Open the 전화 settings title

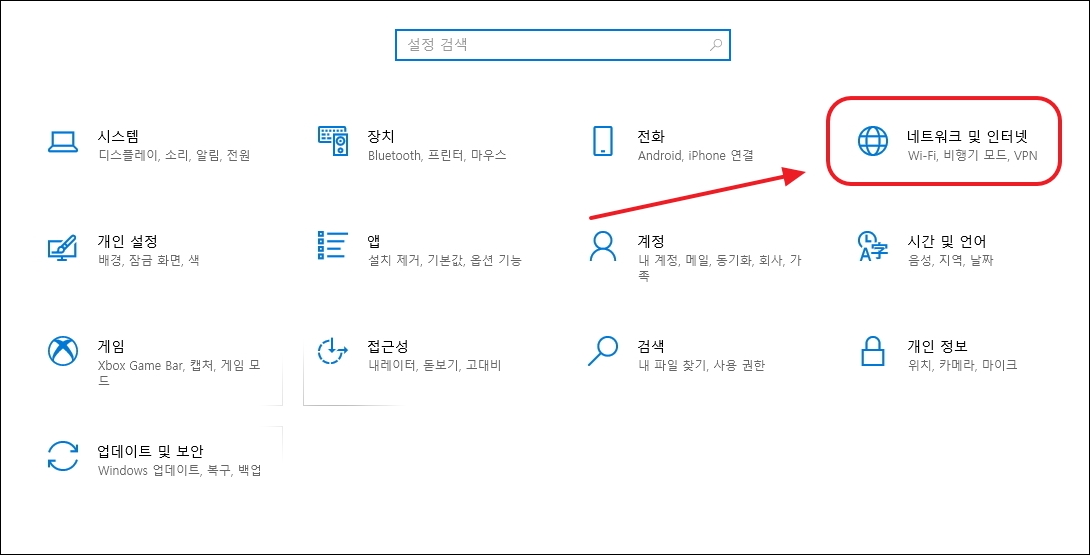point(651,136)
